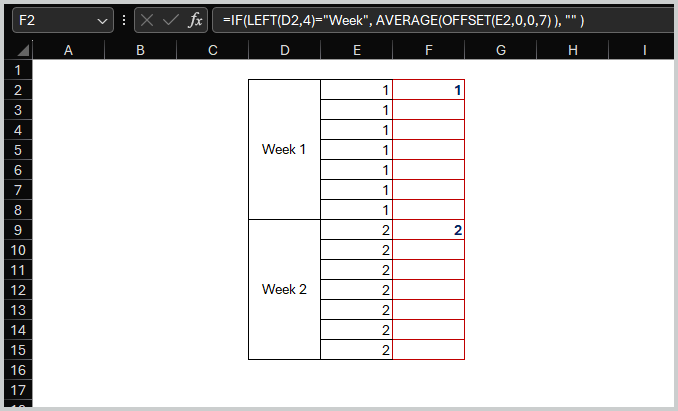This screenshot has width=678, height=411.
Task: Click the merged cell labeled Week 2
Action: [x=285, y=290]
